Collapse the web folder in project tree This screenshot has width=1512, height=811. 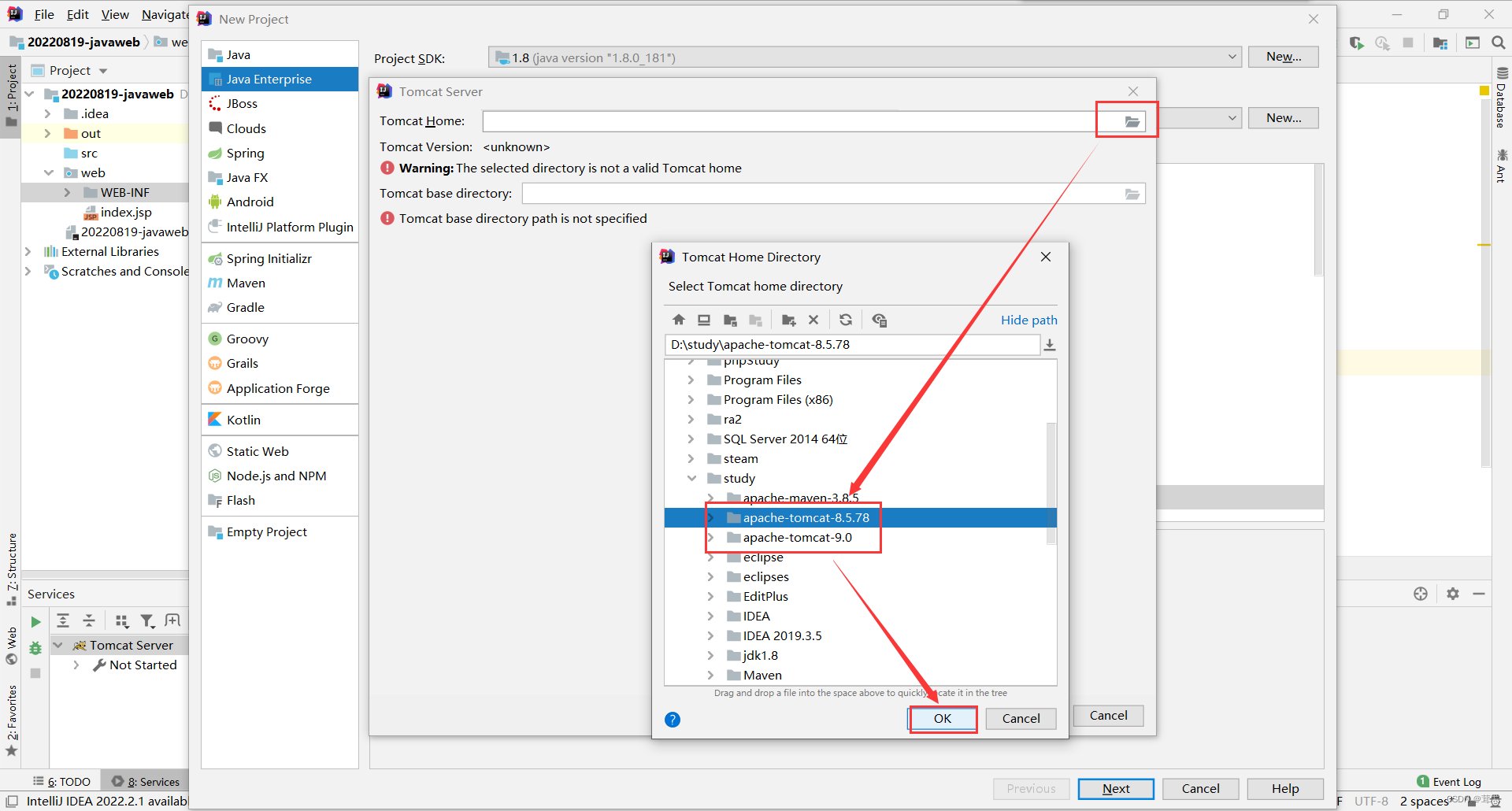pyautogui.click(x=48, y=172)
